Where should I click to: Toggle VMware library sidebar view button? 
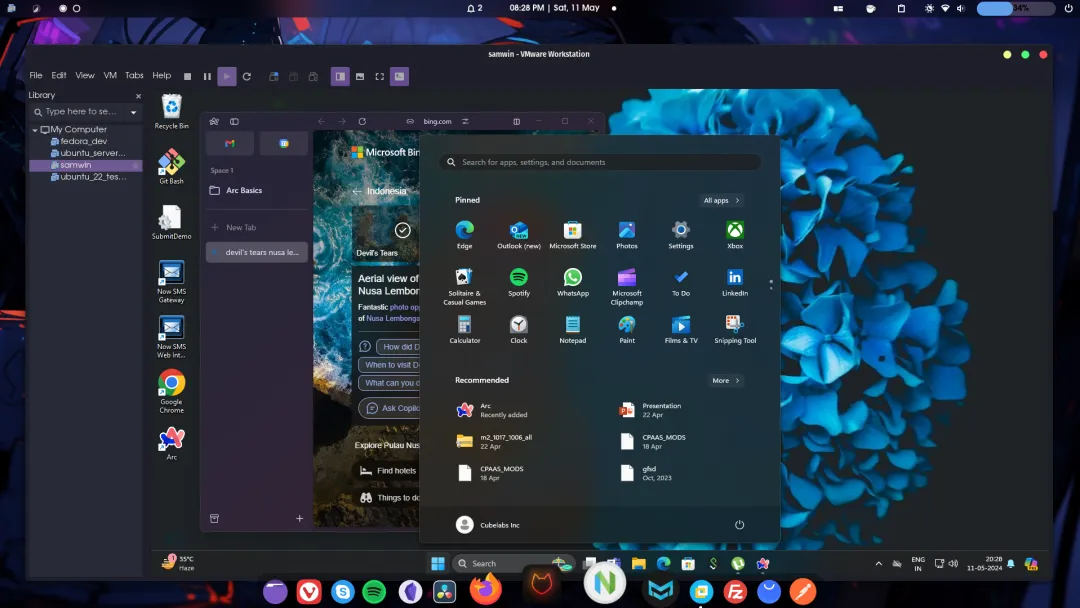340,76
